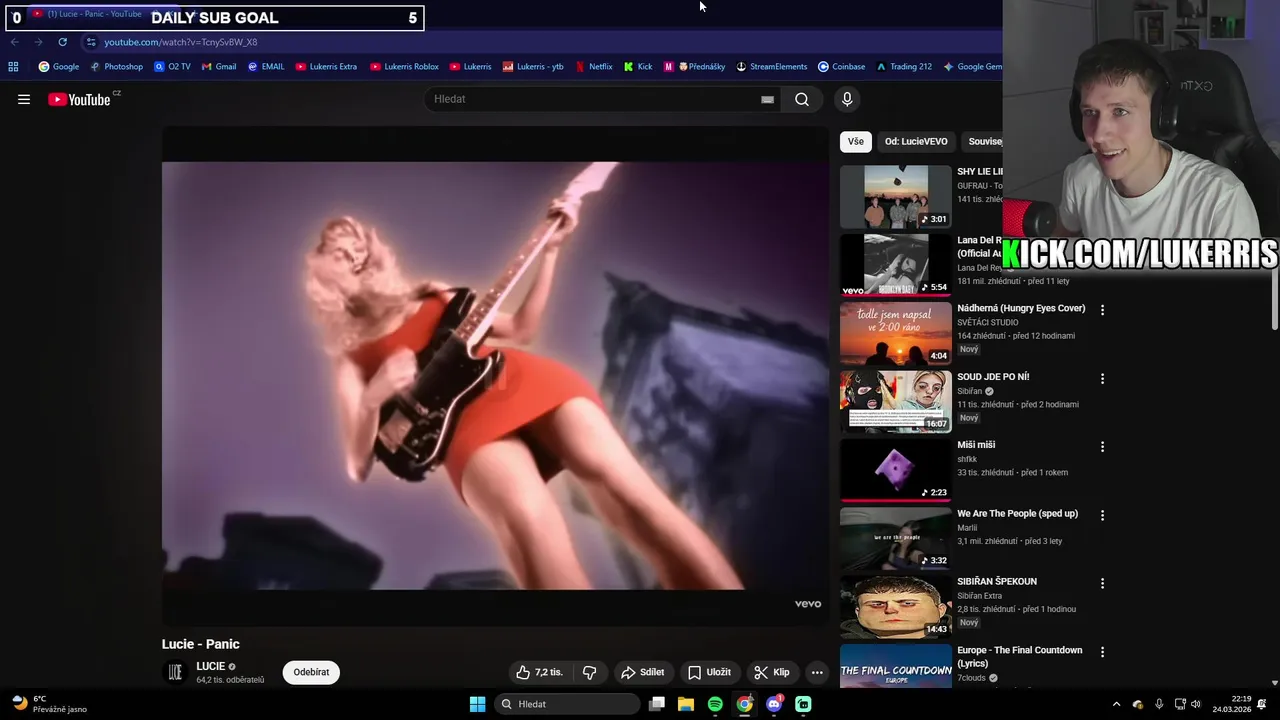Open Discord from the taskbar
The width and height of the screenshot is (1280, 720).
pos(774,704)
